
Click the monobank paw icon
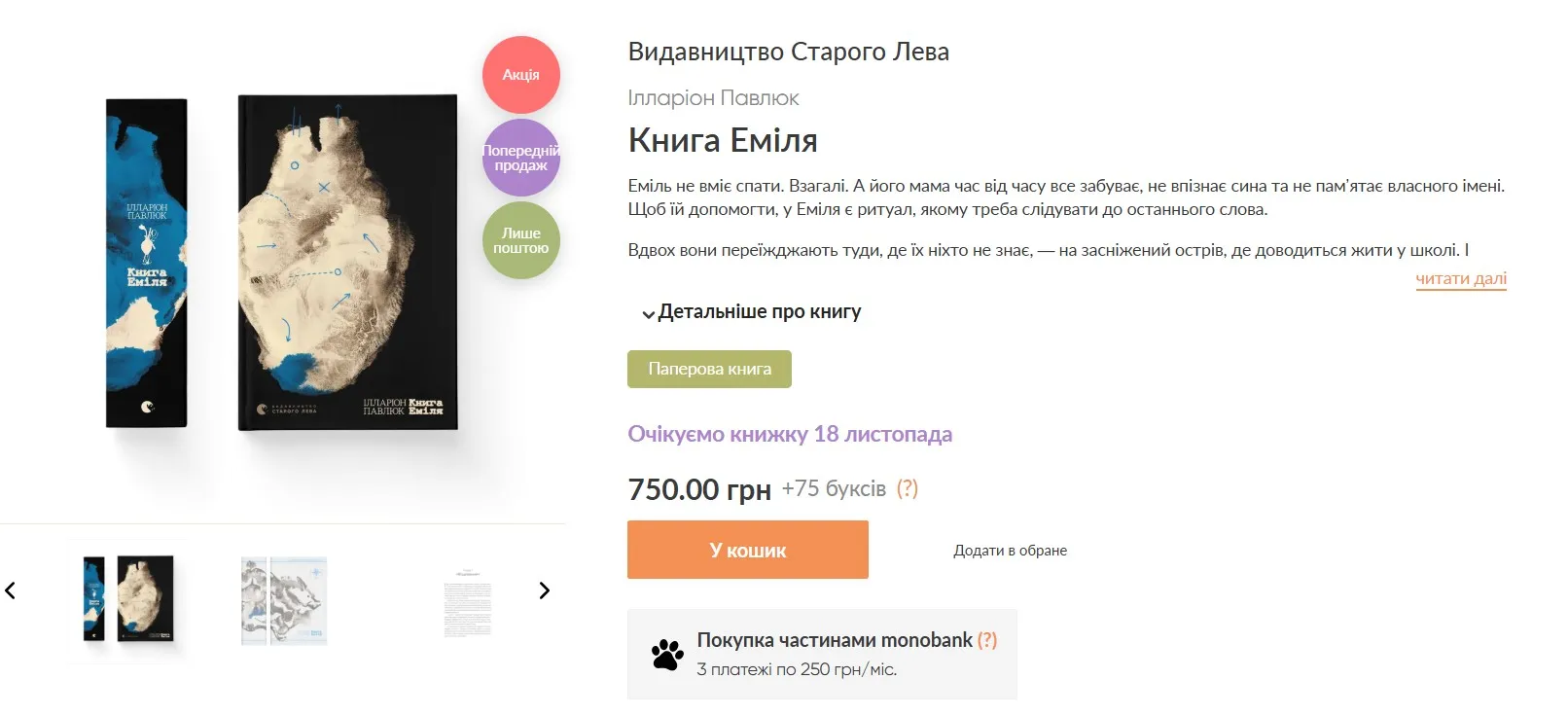click(x=667, y=654)
